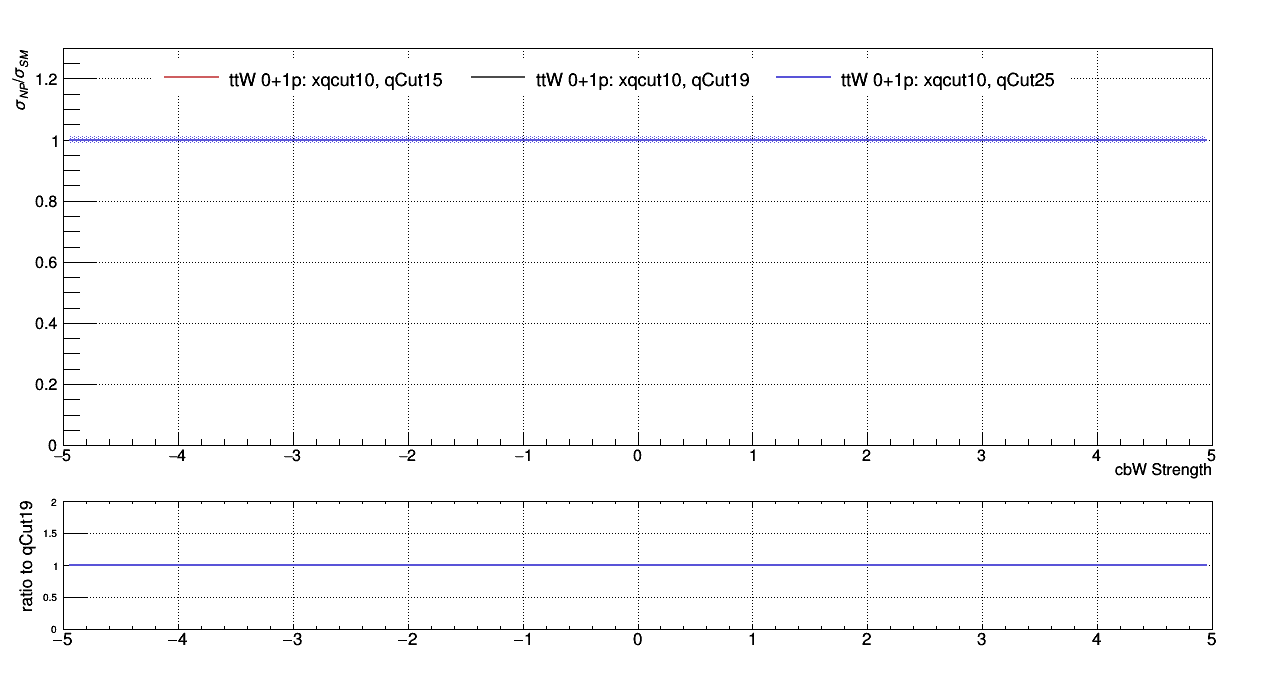
Task: Click the 'cbW Strength' x-axis title
Action: 1162,470
